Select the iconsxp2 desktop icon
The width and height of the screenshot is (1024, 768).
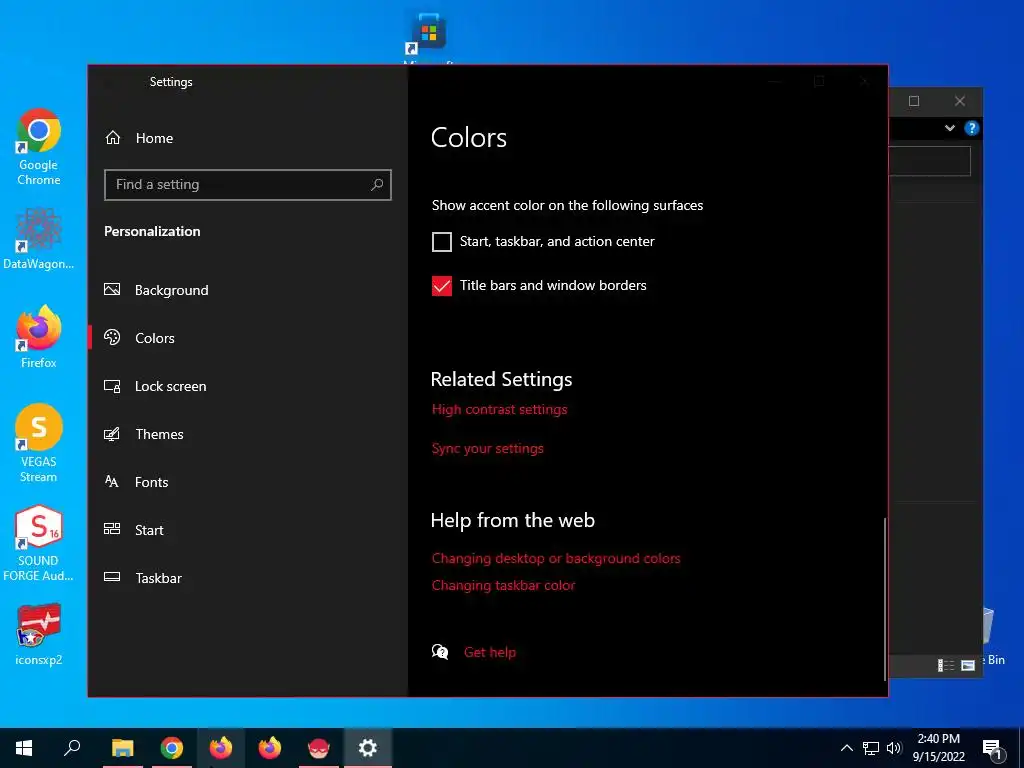tap(39, 635)
